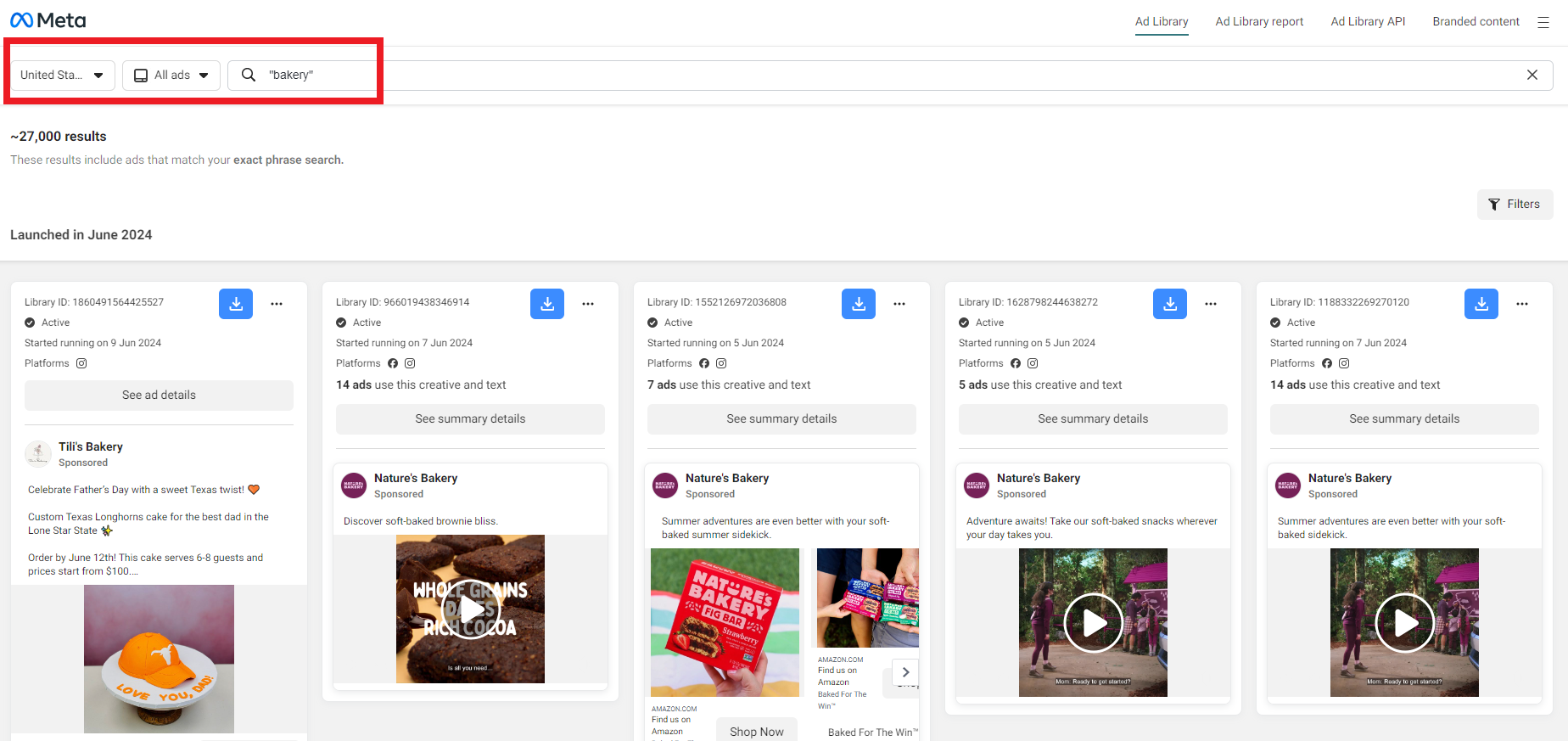Download ad with Library ID 1628798244638272
Viewport: 1568px width, 741px height.
point(1170,304)
